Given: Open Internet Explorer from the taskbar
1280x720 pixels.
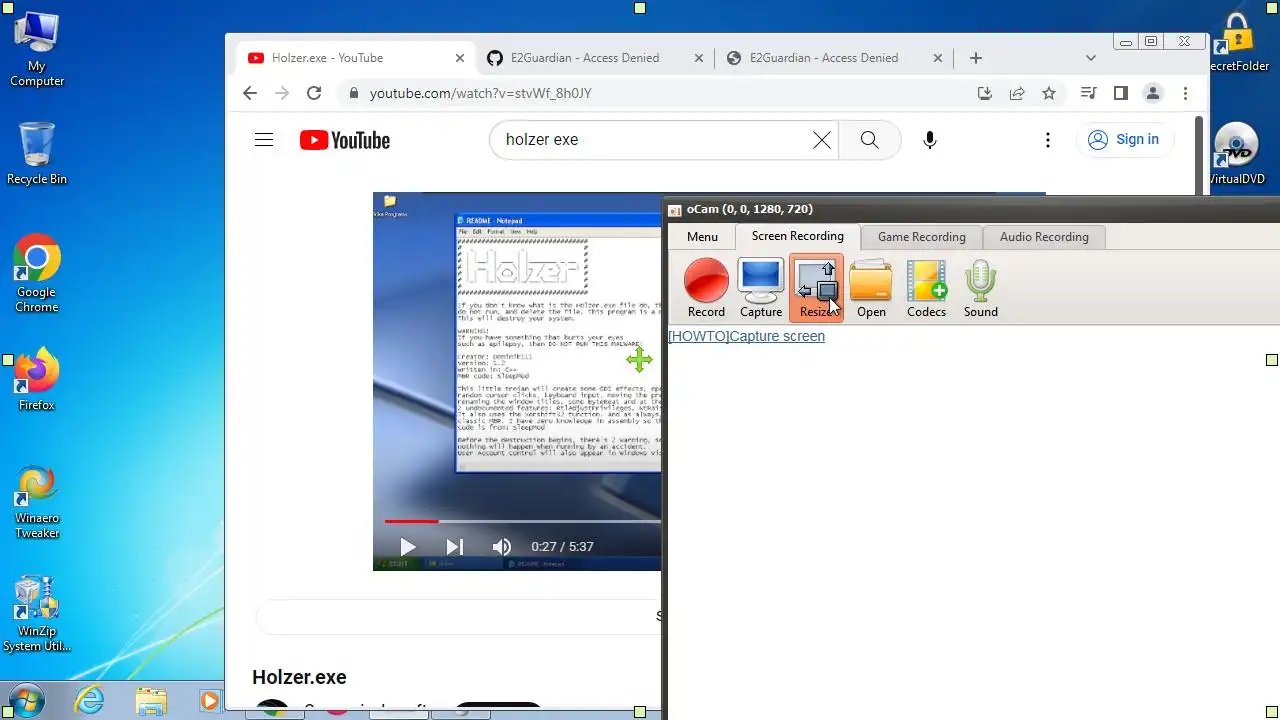Looking at the screenshot, I should coord(90,700).
